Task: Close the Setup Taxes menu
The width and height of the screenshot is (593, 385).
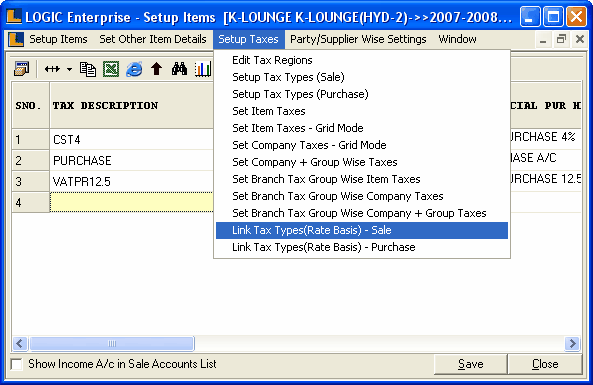Action: (248, 39)
